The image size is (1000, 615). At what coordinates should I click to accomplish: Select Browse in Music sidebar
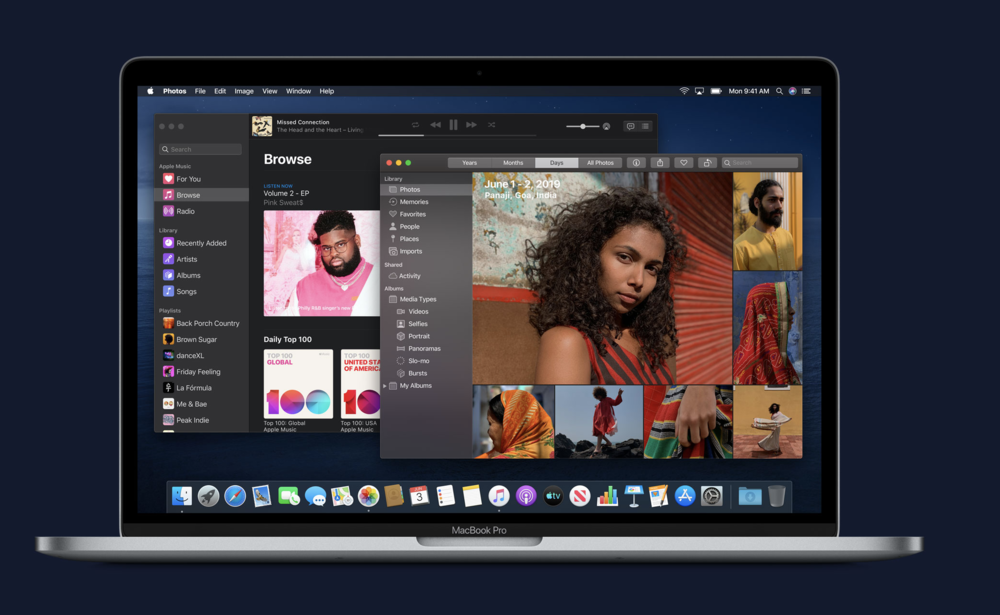202,195
